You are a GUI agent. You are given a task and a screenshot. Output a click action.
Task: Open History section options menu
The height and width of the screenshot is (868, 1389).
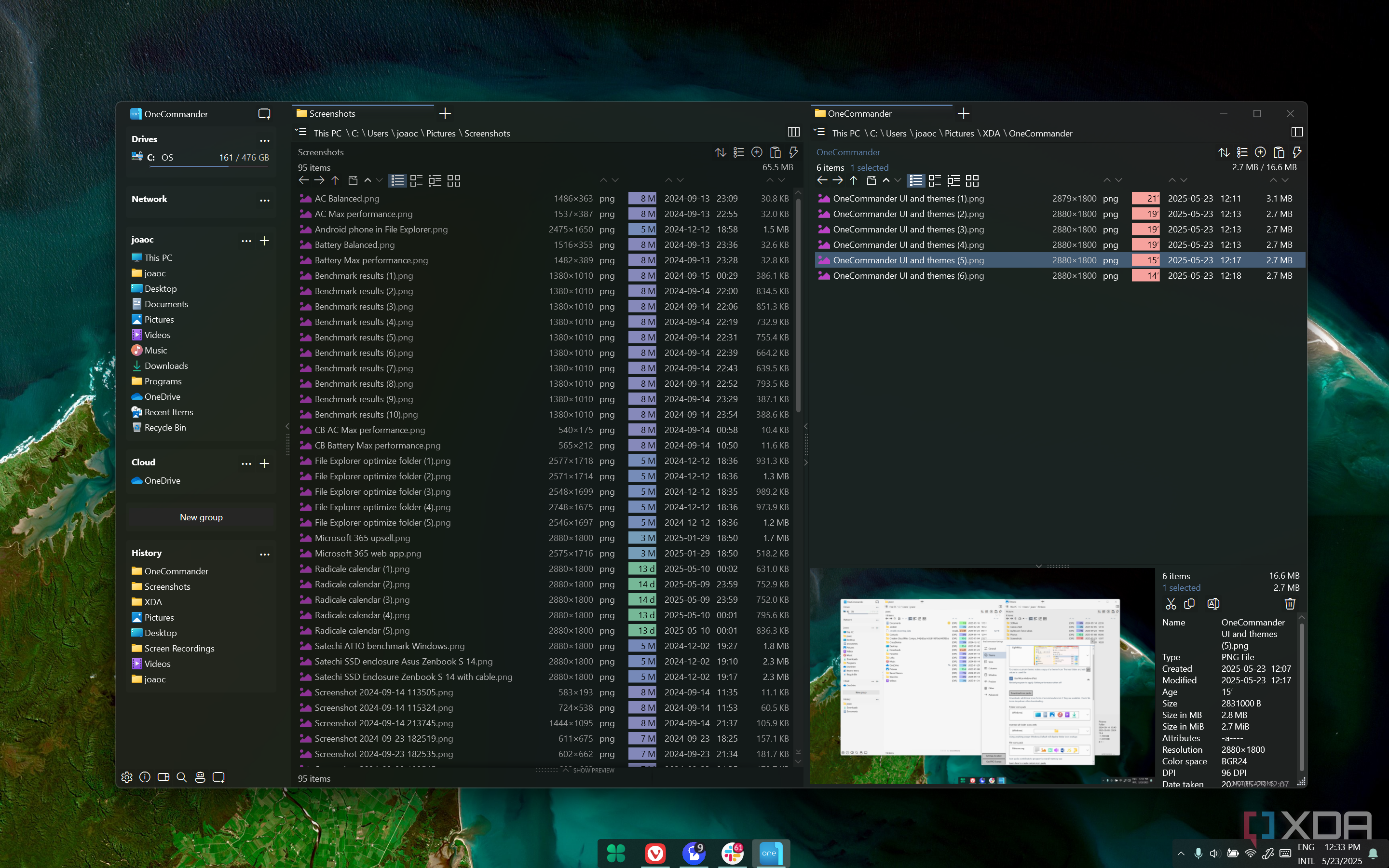(265, 554)
